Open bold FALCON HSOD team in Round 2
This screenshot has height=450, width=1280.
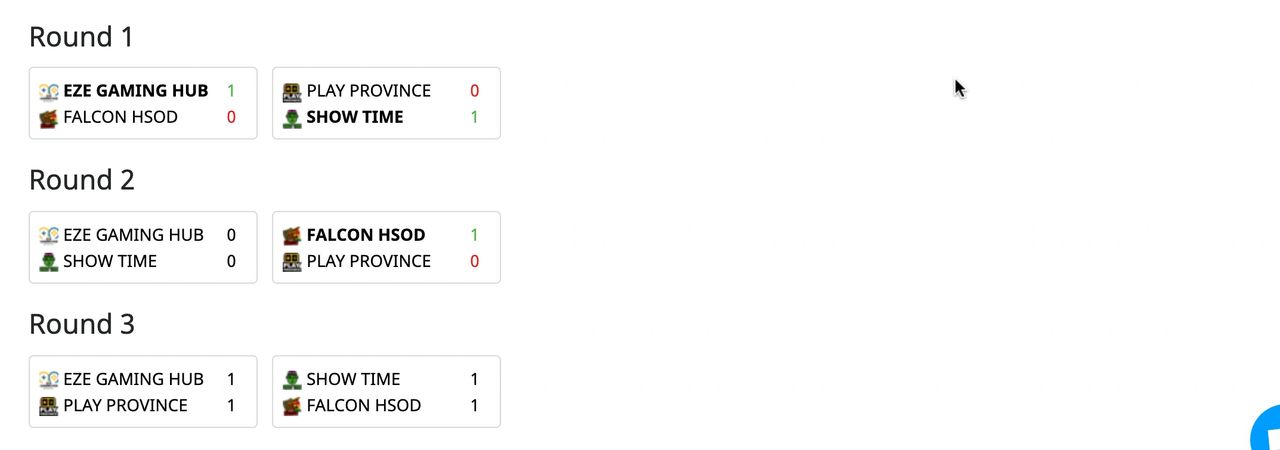coord(366,235)
